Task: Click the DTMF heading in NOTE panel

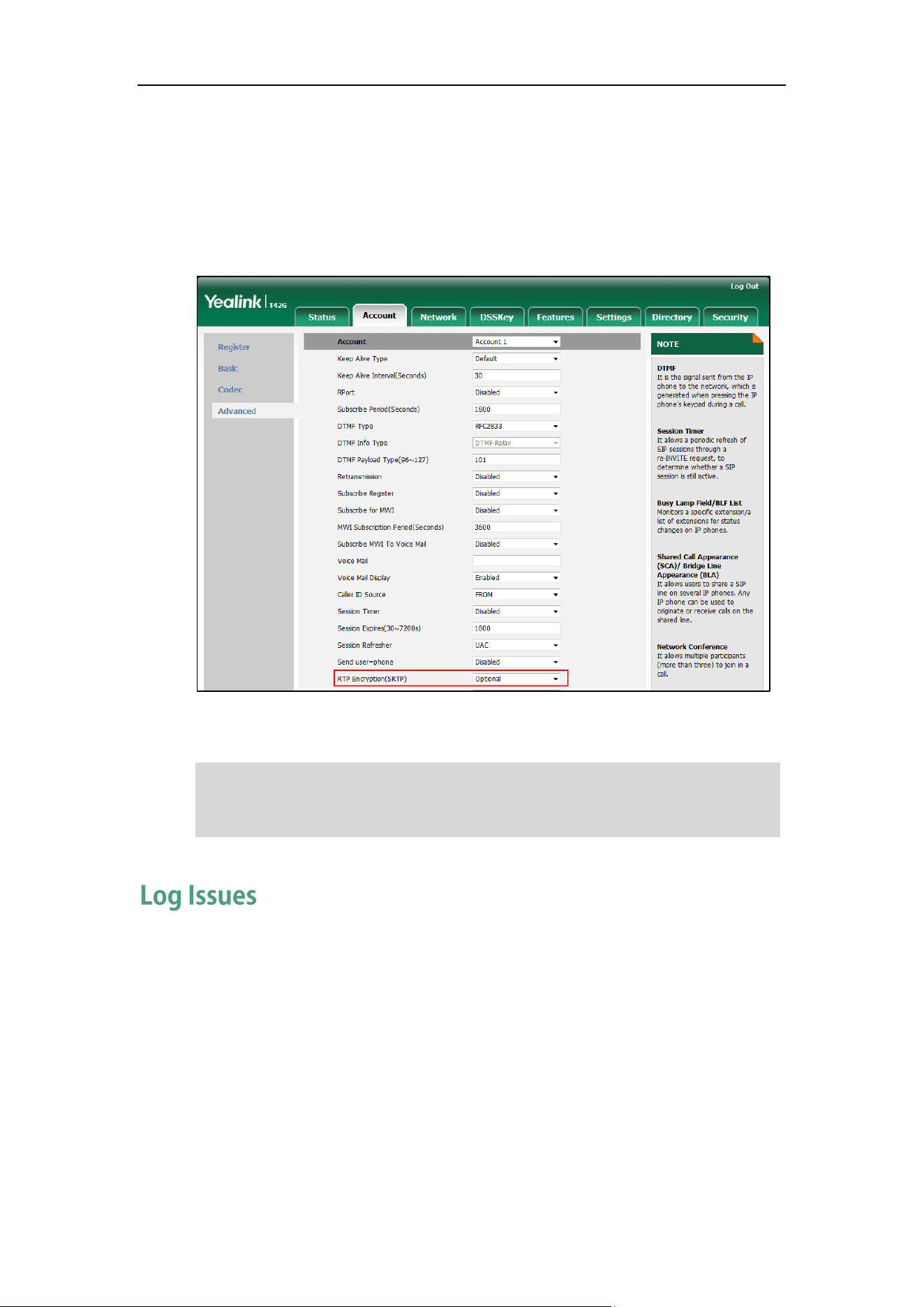Action: coord(666,368)
